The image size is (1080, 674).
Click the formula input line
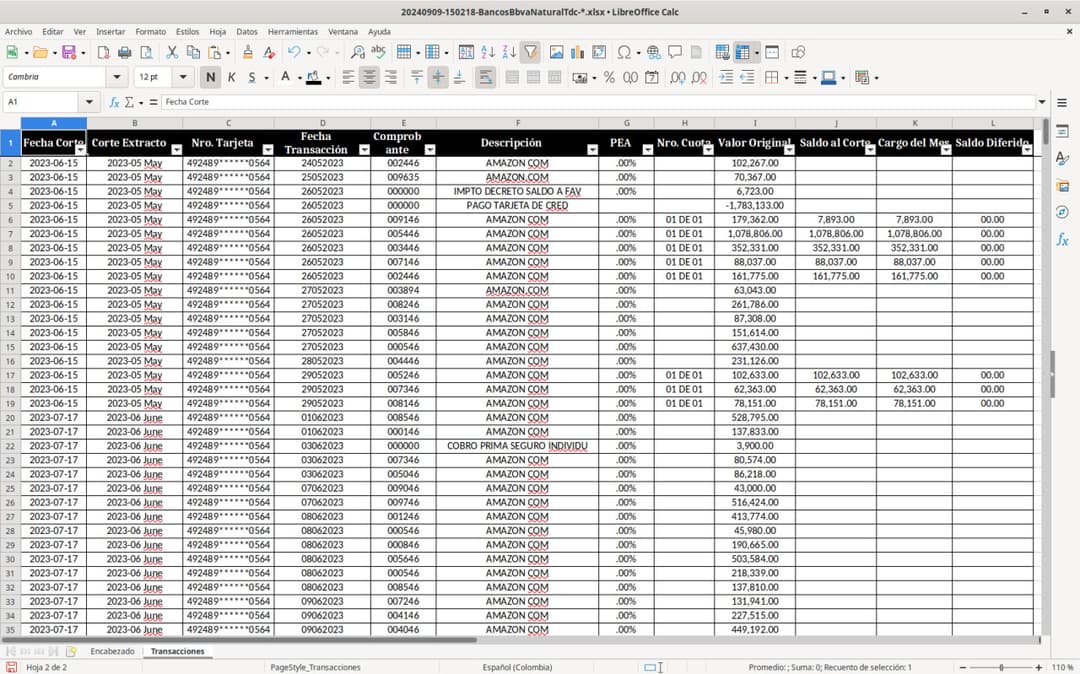point(598,102)
